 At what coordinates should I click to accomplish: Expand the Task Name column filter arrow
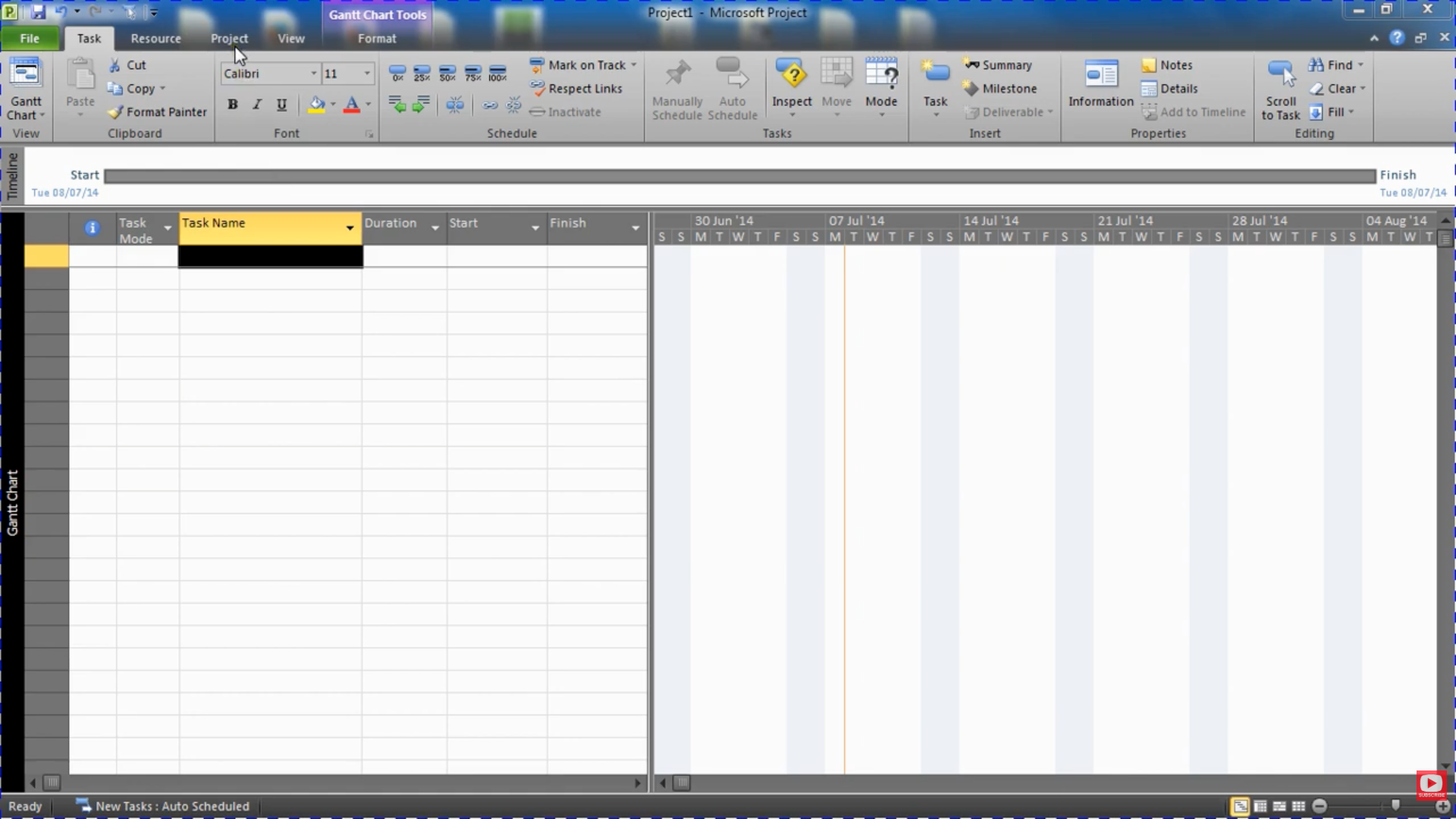350,227
